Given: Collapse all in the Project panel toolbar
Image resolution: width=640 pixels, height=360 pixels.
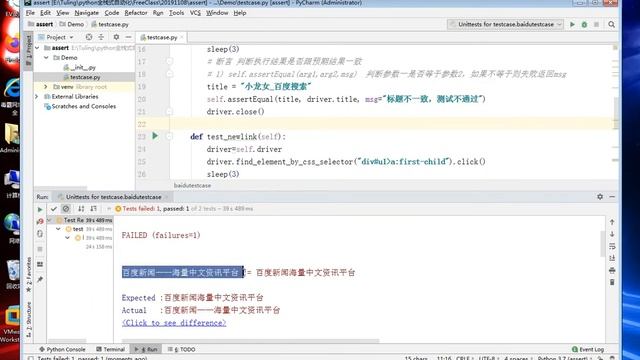Looking at the screenshot, I should (101, 37).
